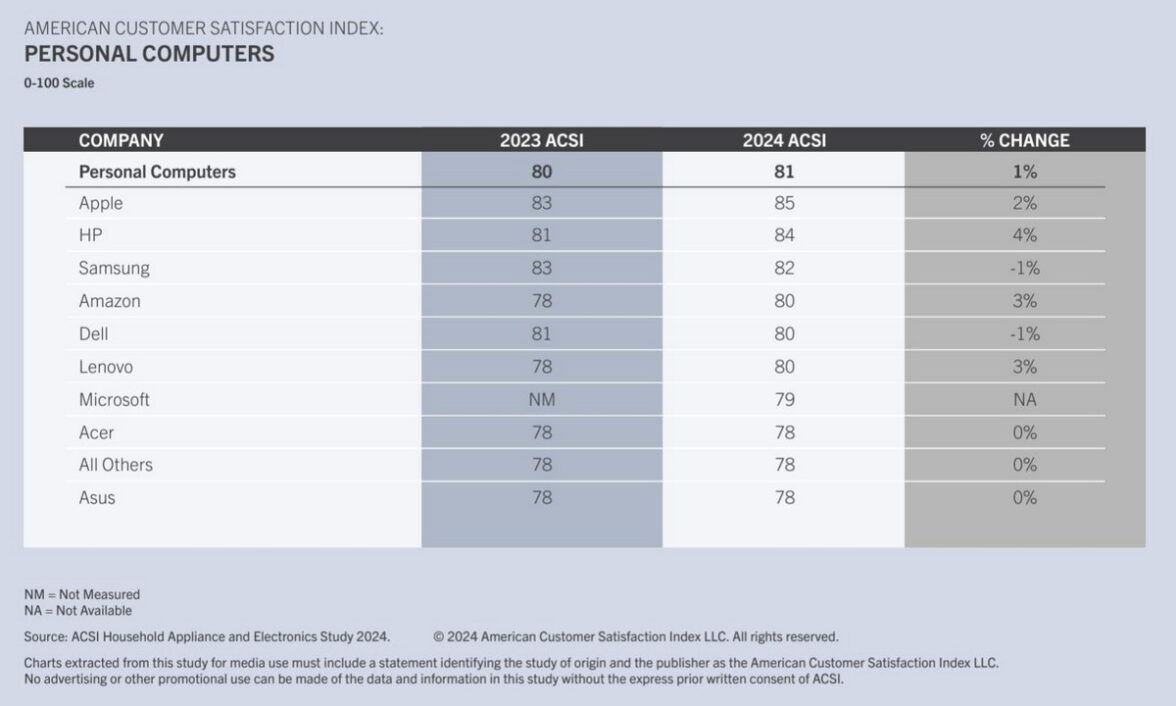Click the 2023 ACSI column header
This screenshot has height=706, width=1176.
tap(541, 140)
